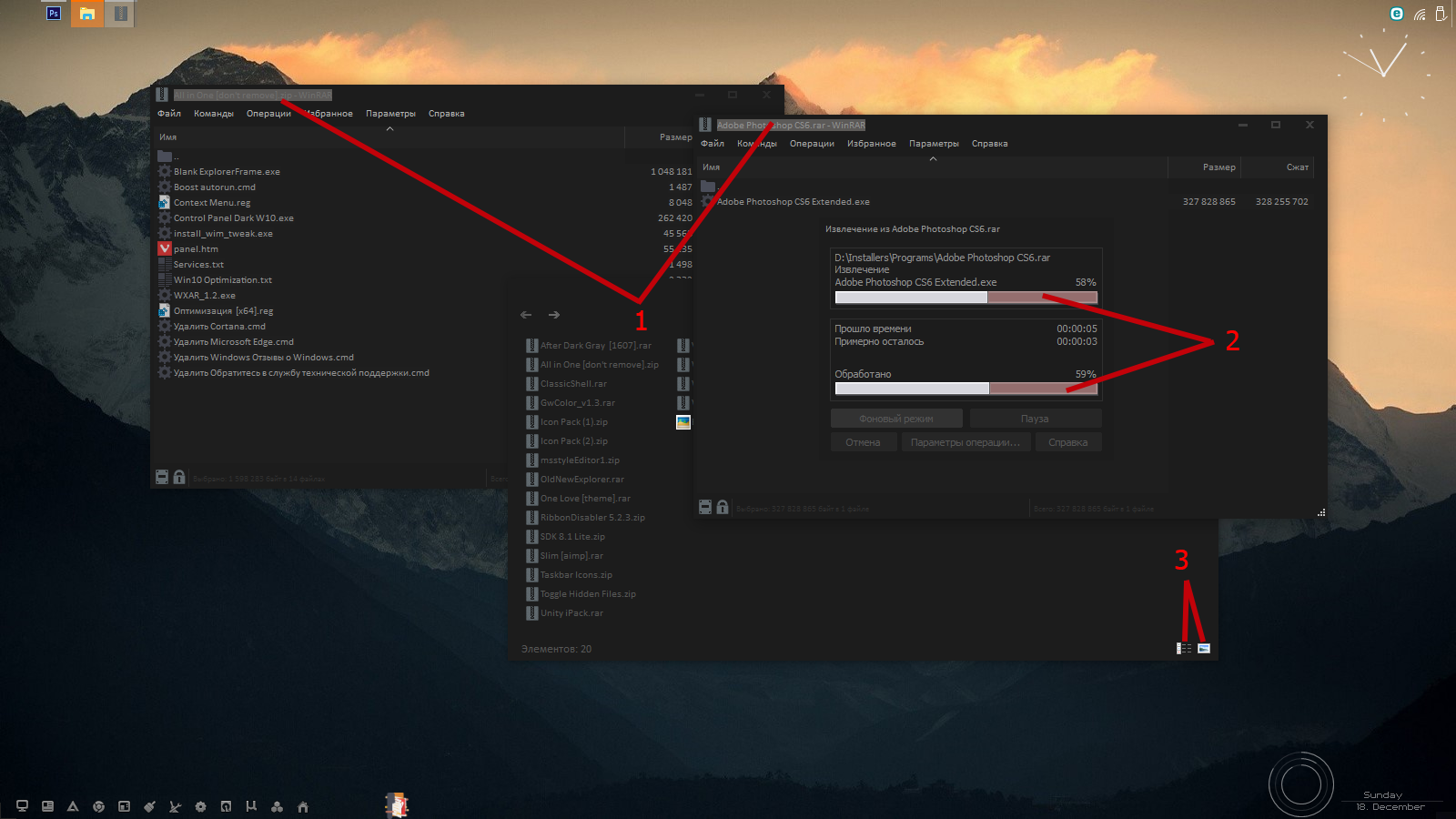The width and height of the screenshot is (1456, 819).
Task: Open Файл menu in Photoshop archive window
Action: coord(713,144)
